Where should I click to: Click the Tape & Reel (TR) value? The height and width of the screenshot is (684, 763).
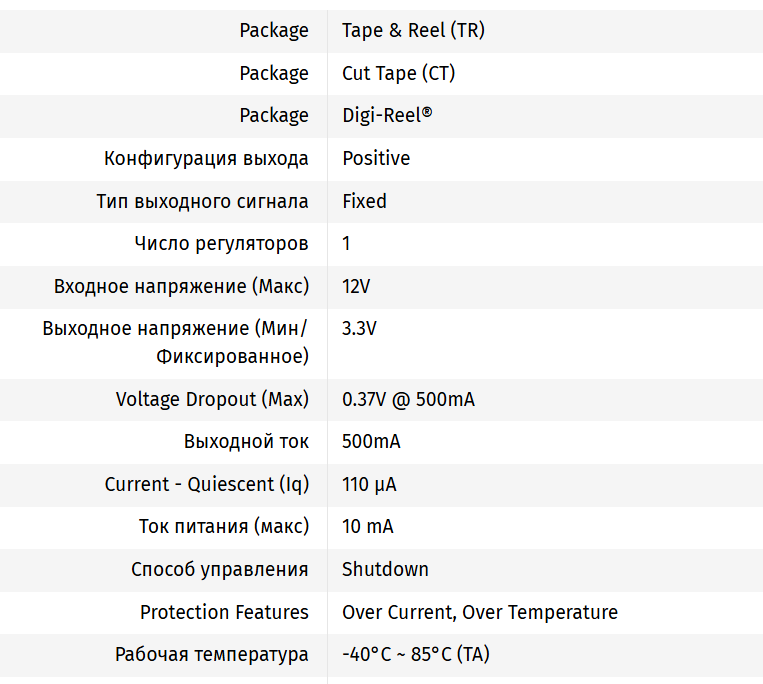[x=413, y=30]
